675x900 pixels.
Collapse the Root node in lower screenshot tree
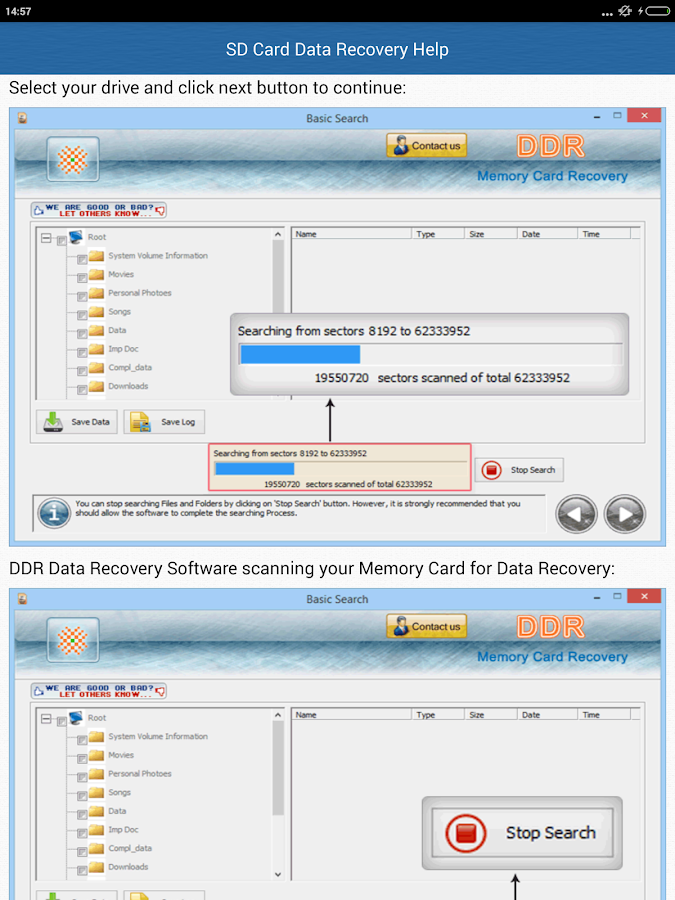coord(46,719)
